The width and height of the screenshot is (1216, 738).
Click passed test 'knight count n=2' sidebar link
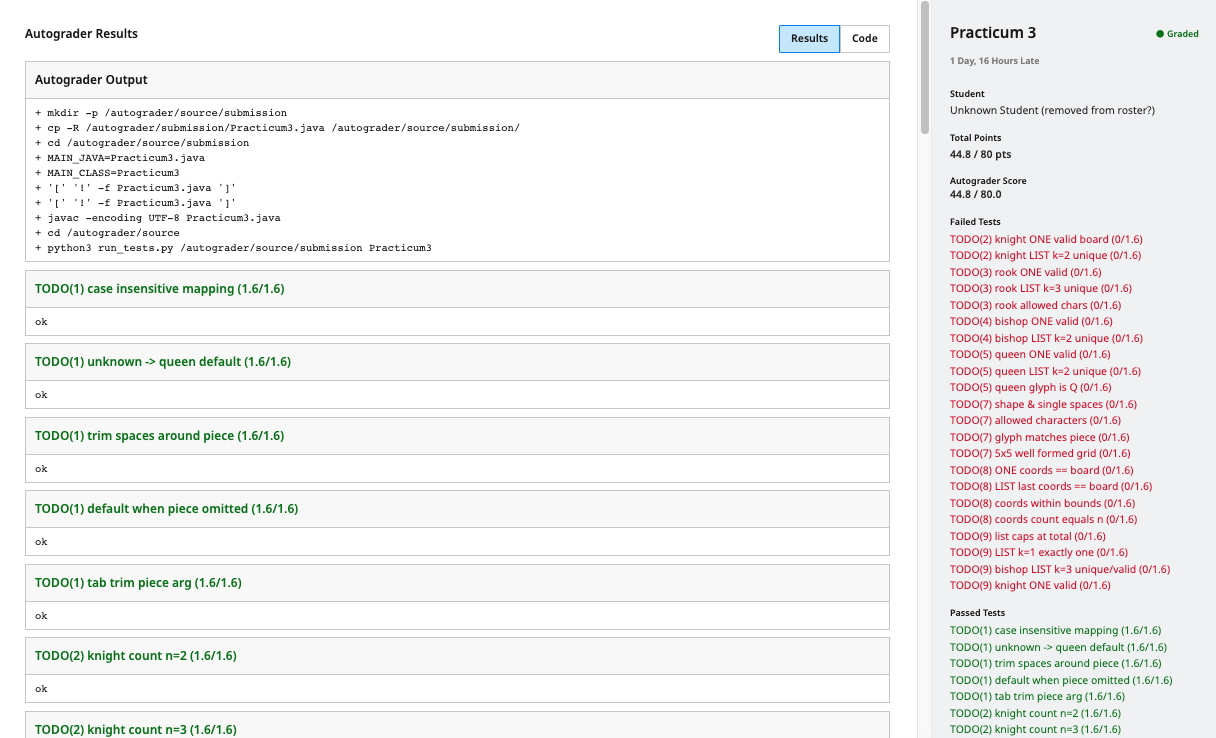pyautogui.click(x=1035, y=713)
